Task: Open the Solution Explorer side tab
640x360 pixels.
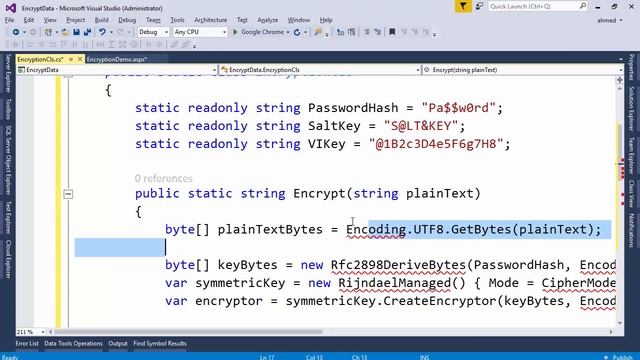Action: click(x=631, y=108)
